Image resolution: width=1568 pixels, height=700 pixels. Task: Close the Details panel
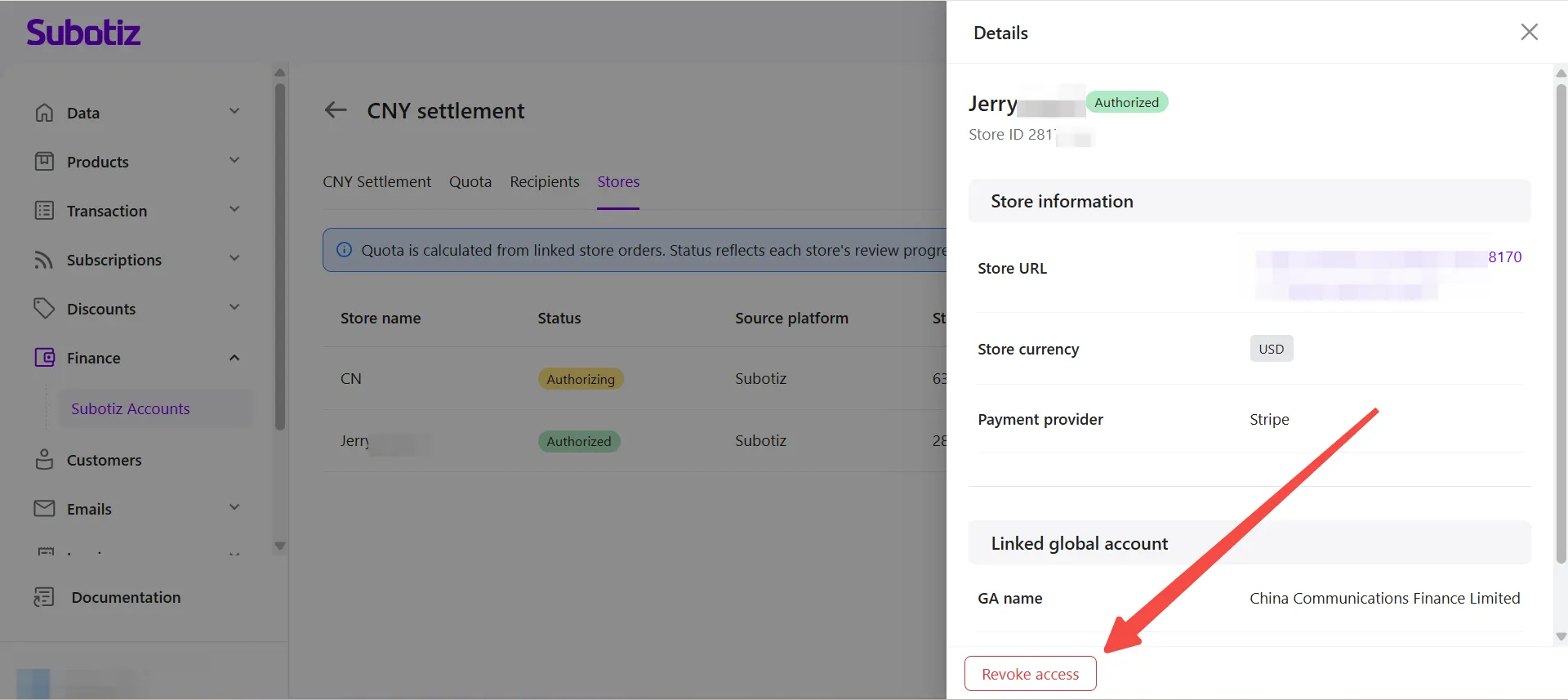pos(1529,32)
